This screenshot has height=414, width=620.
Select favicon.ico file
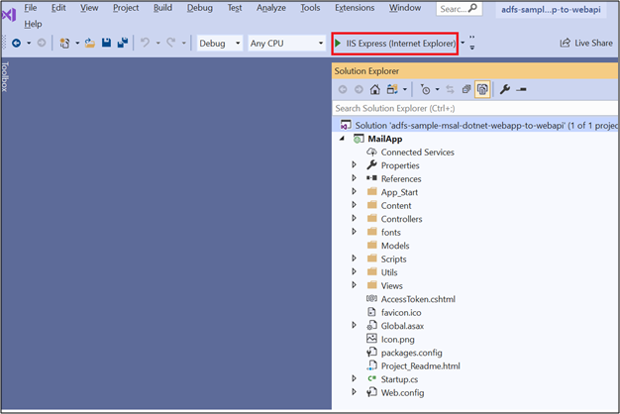(x=401, y=312)
